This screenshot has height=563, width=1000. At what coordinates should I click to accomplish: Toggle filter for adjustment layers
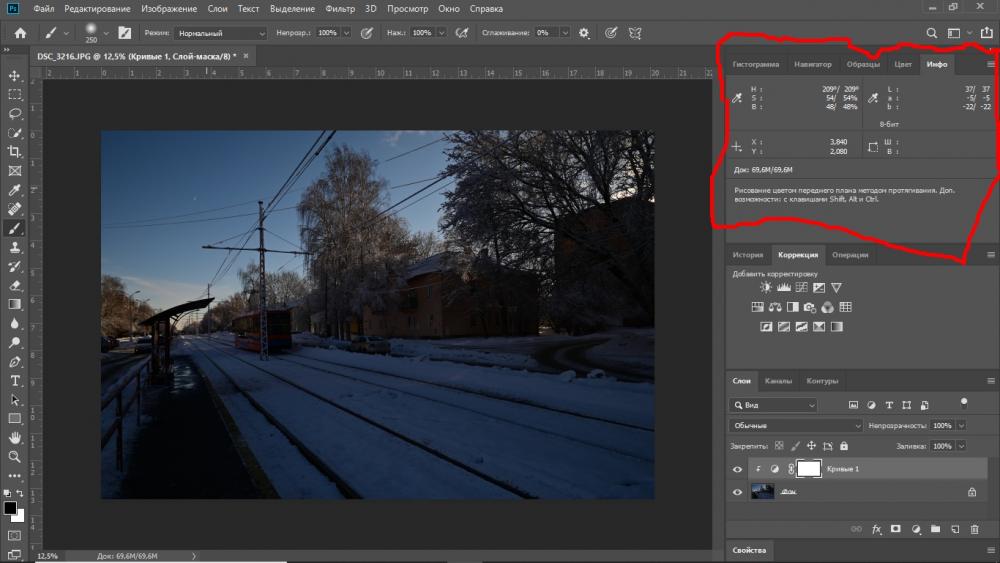(x=871, y=405)
